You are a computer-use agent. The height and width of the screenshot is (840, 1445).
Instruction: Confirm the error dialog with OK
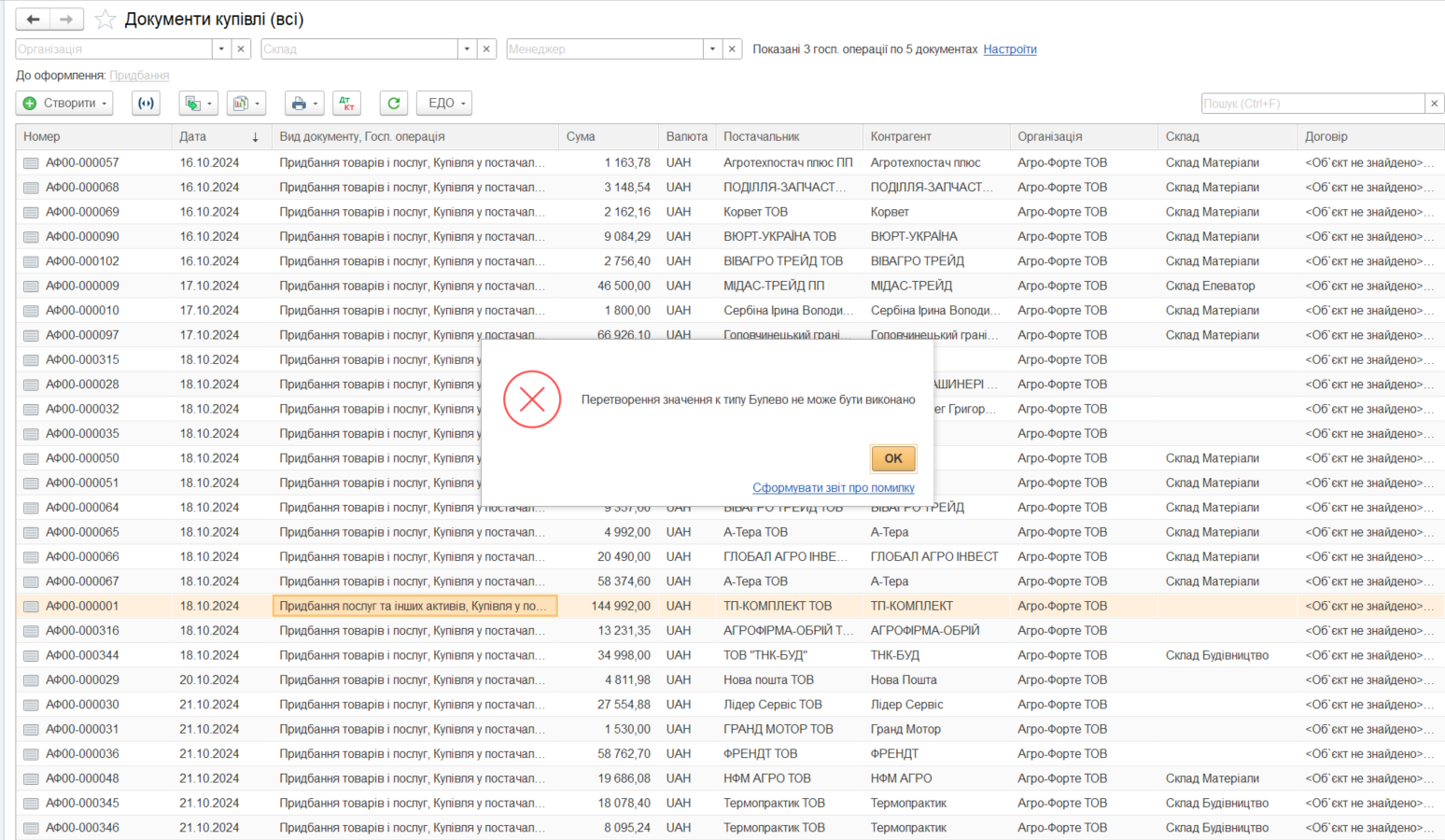tap(893, 458)
